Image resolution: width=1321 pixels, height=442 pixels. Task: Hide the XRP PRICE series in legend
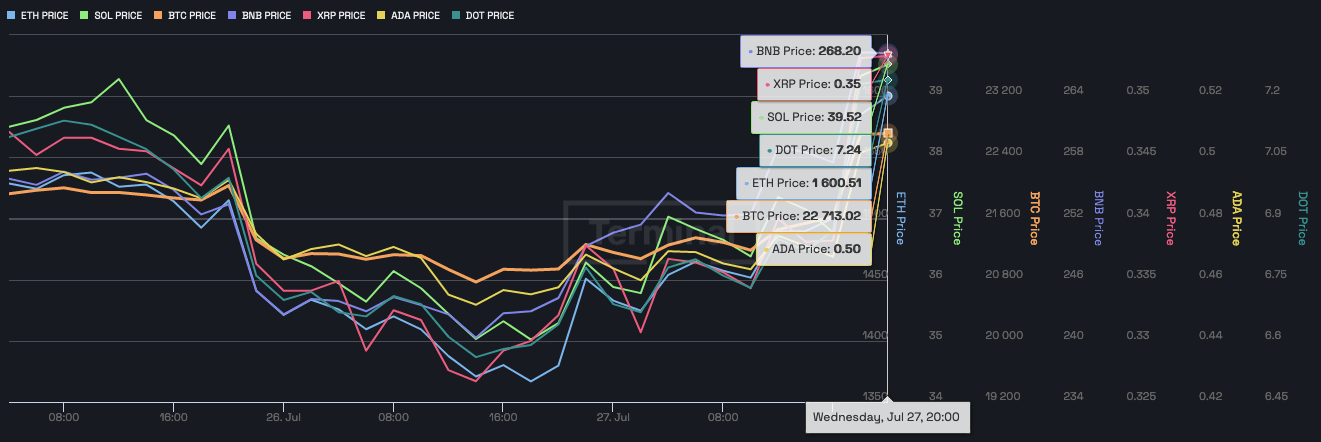pyautogui.click(x=333, y=16)
